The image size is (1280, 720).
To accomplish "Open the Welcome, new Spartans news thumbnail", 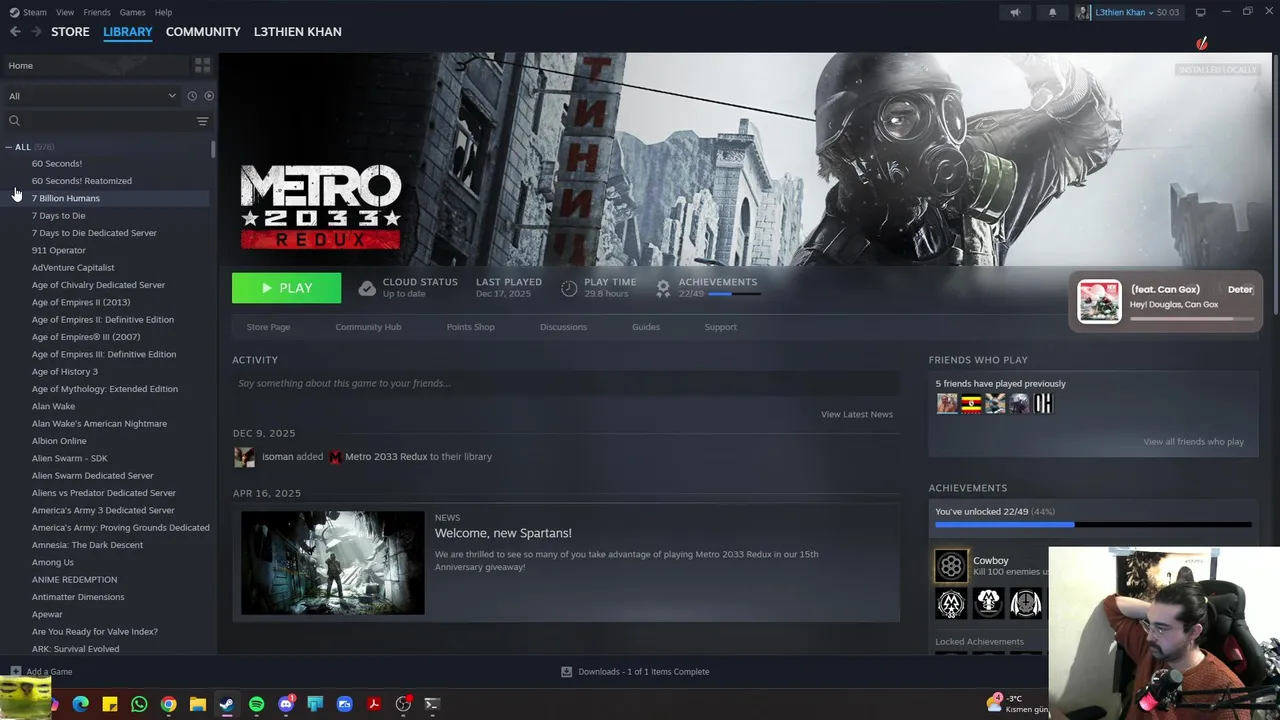I will tap(333, 563).
